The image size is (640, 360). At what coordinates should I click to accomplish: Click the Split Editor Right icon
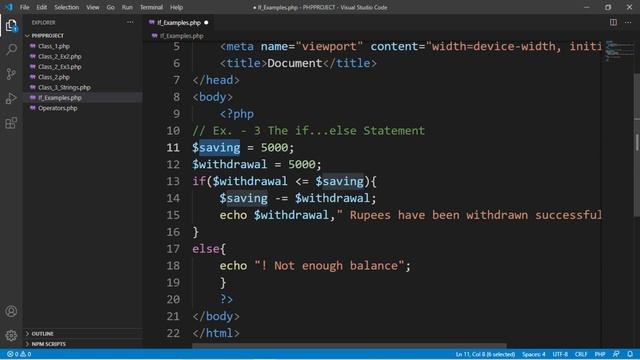[613, 22]
